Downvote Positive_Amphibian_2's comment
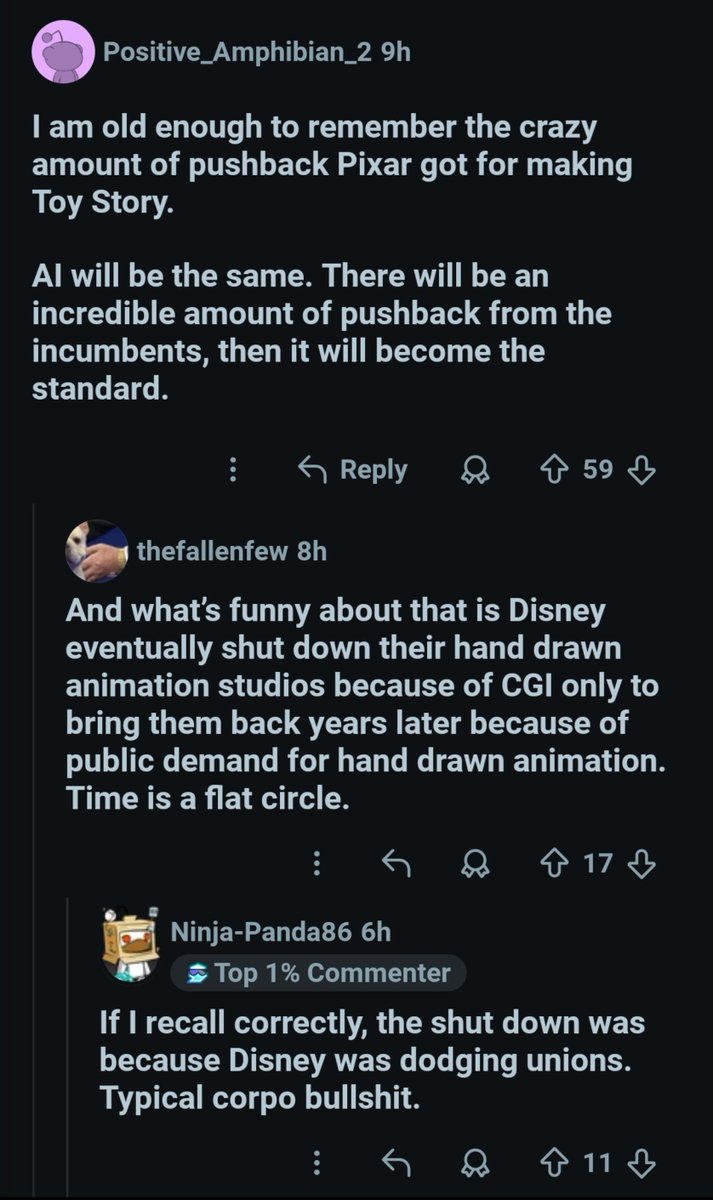 (642, 470)
